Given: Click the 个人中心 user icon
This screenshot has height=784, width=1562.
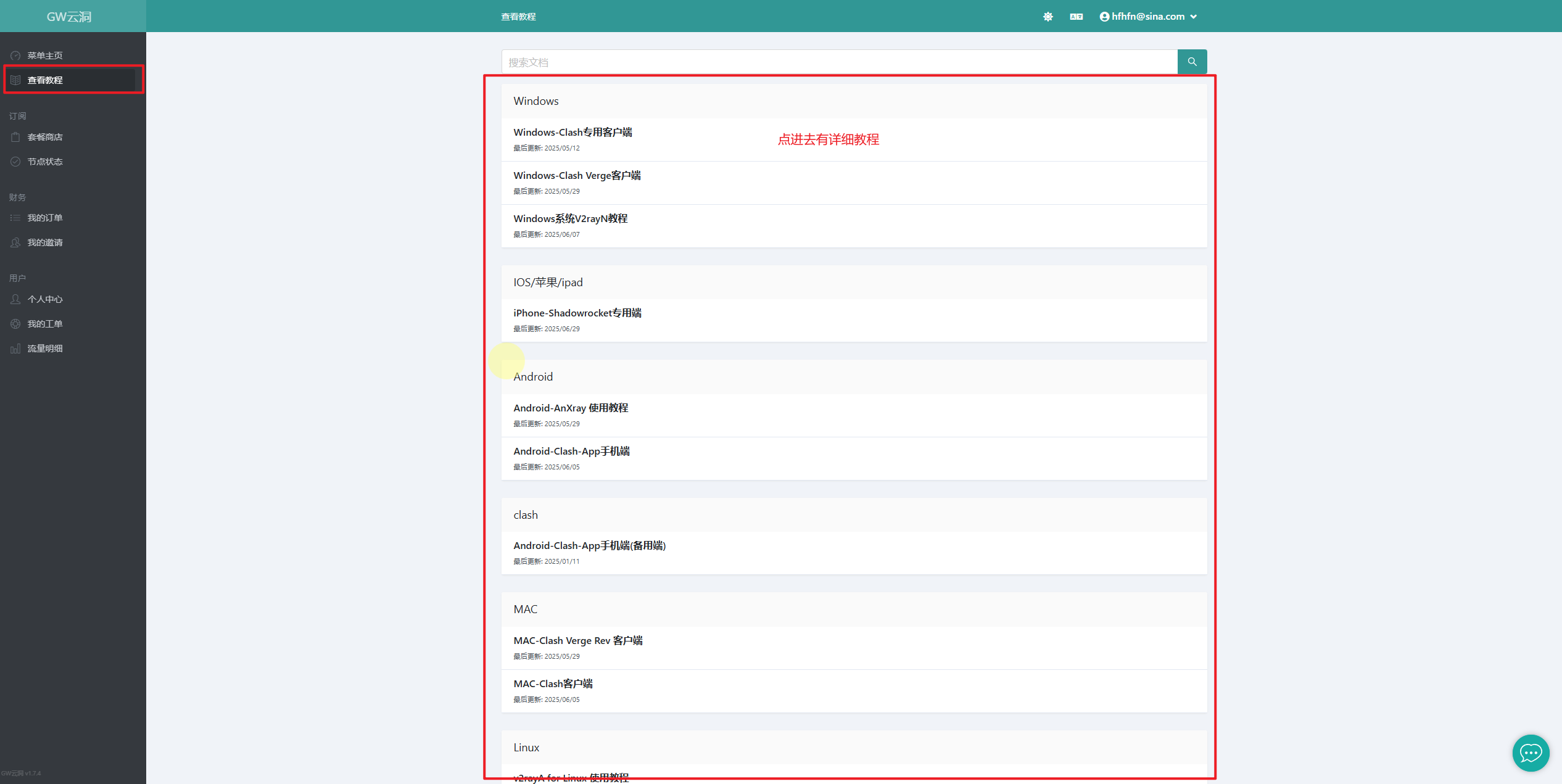Looking at the screenshot, I should point(15,299).
